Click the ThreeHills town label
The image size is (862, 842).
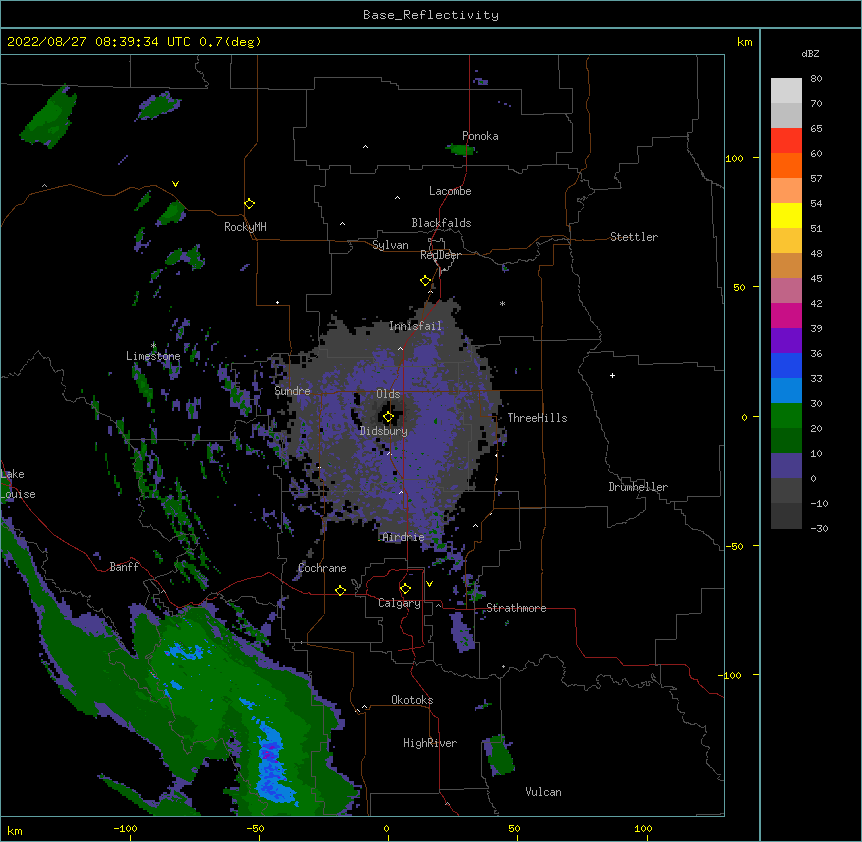[x=537, y=418]
